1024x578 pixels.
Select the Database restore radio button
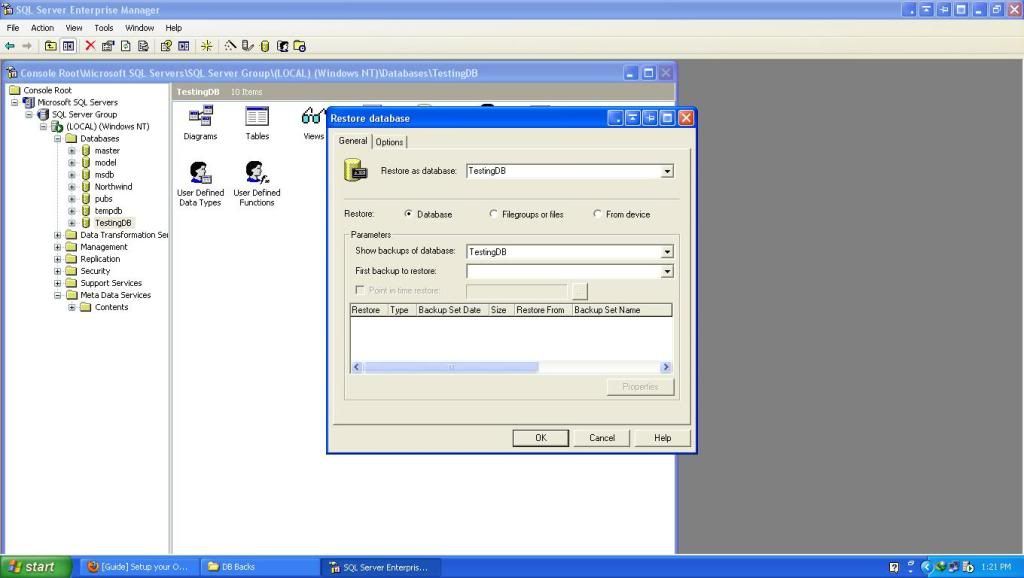tap(409, 214)
